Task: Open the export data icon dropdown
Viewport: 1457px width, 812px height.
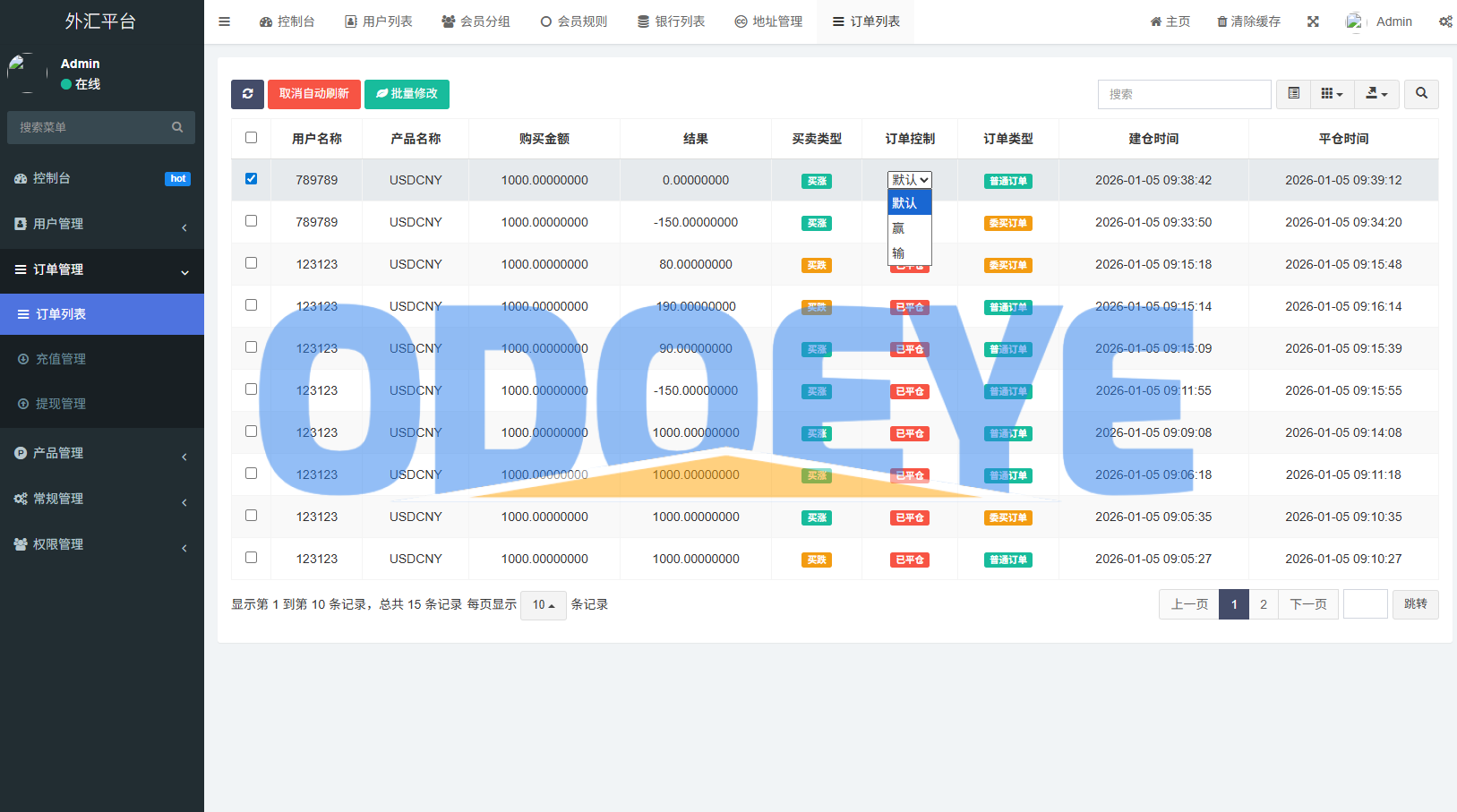Action: pos(1376,94)
